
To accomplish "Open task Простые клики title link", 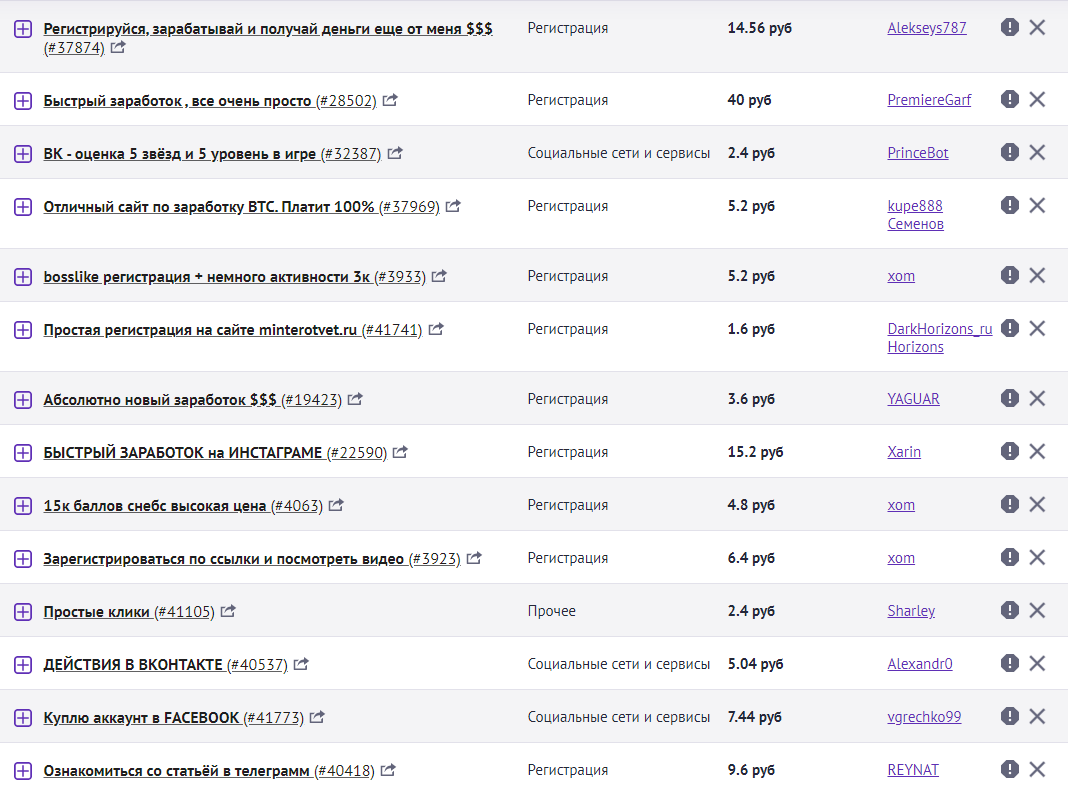I will point(129,612).
